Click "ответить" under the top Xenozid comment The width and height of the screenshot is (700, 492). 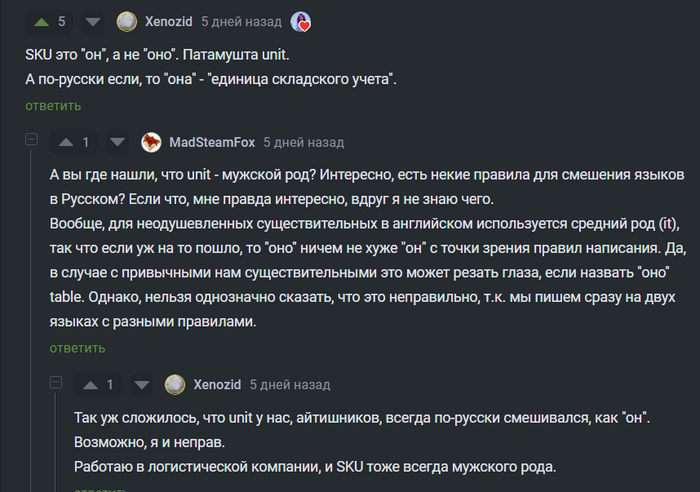click(x=53, y=106)
